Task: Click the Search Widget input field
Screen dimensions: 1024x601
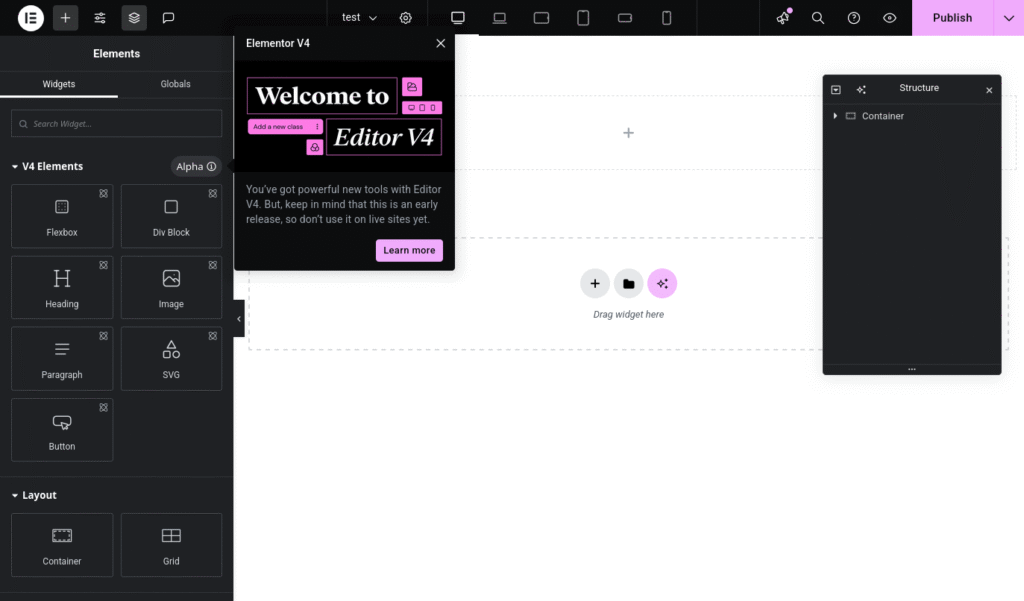Action: [117, 124]
